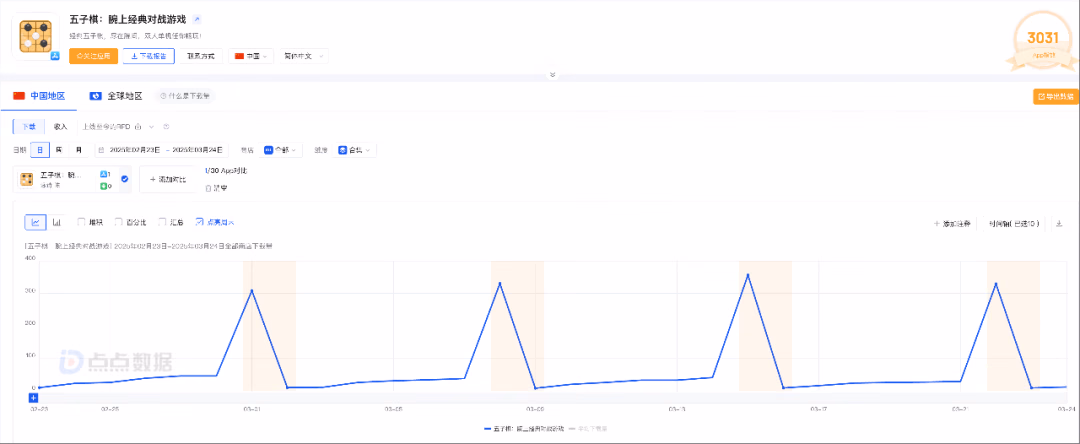This screenshot has width=1080, height=444.
Task: Click the 03-01 peak data point
Action: pos(252,290)
